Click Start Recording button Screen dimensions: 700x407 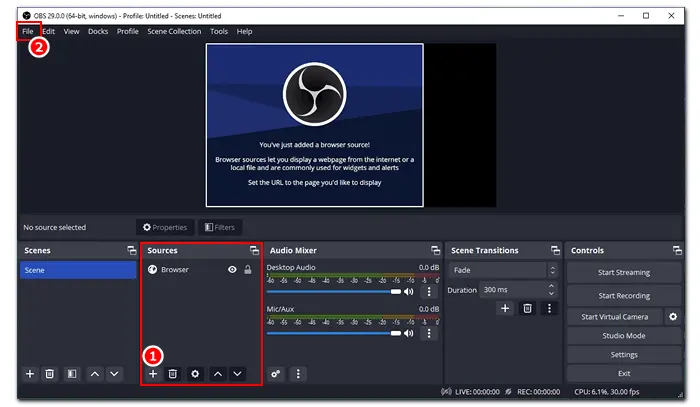624,296
